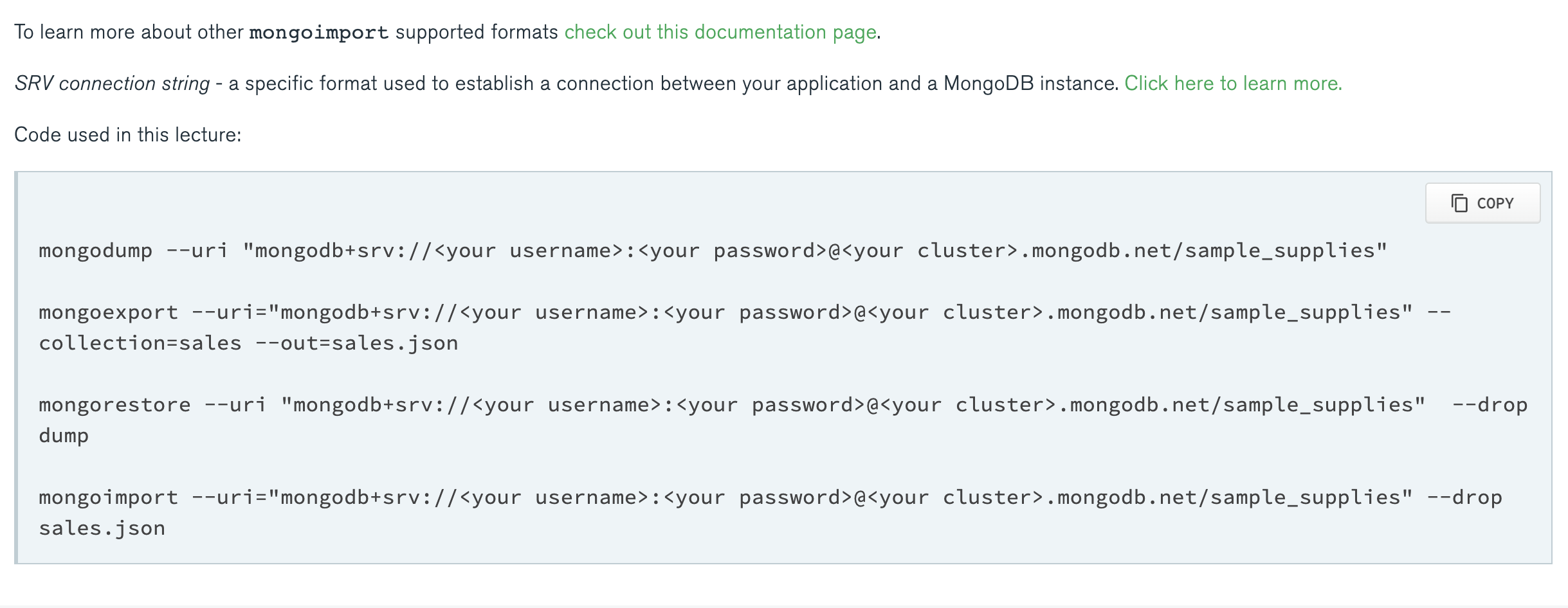Click the italic 'SRV connection string' text

pyautogui.click(x=112, y=84)
